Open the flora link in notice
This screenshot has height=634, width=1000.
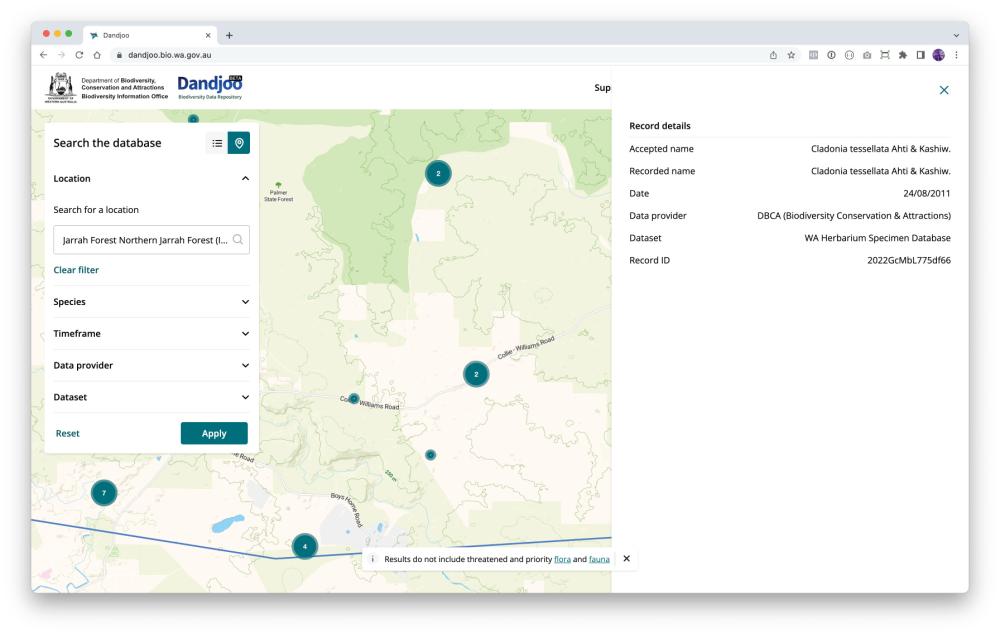tap(562, 559)
